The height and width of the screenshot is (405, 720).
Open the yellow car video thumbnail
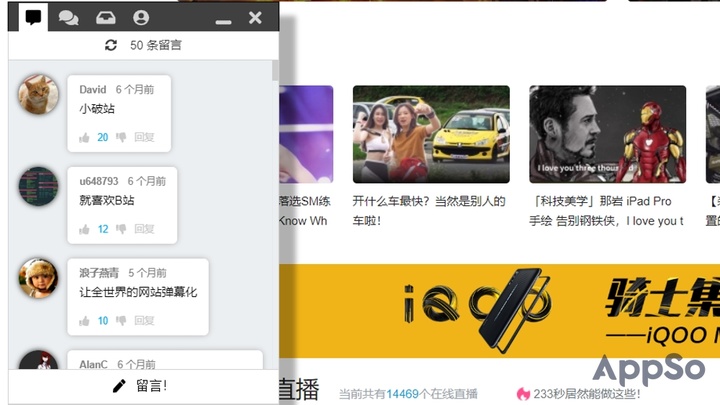pos(431,134)
